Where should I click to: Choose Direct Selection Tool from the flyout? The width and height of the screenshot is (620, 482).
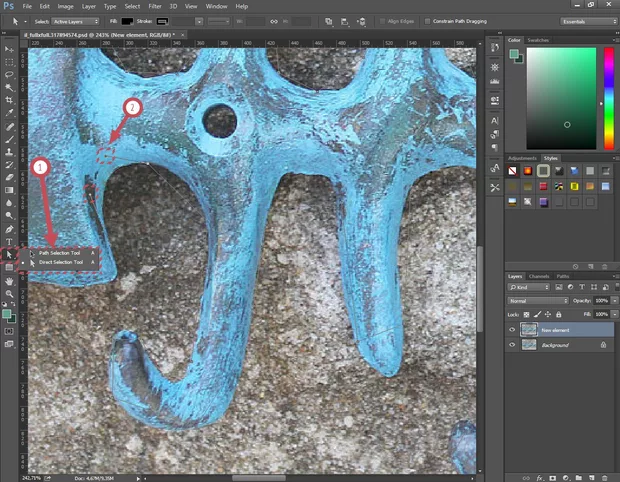(x=61, y=262)
